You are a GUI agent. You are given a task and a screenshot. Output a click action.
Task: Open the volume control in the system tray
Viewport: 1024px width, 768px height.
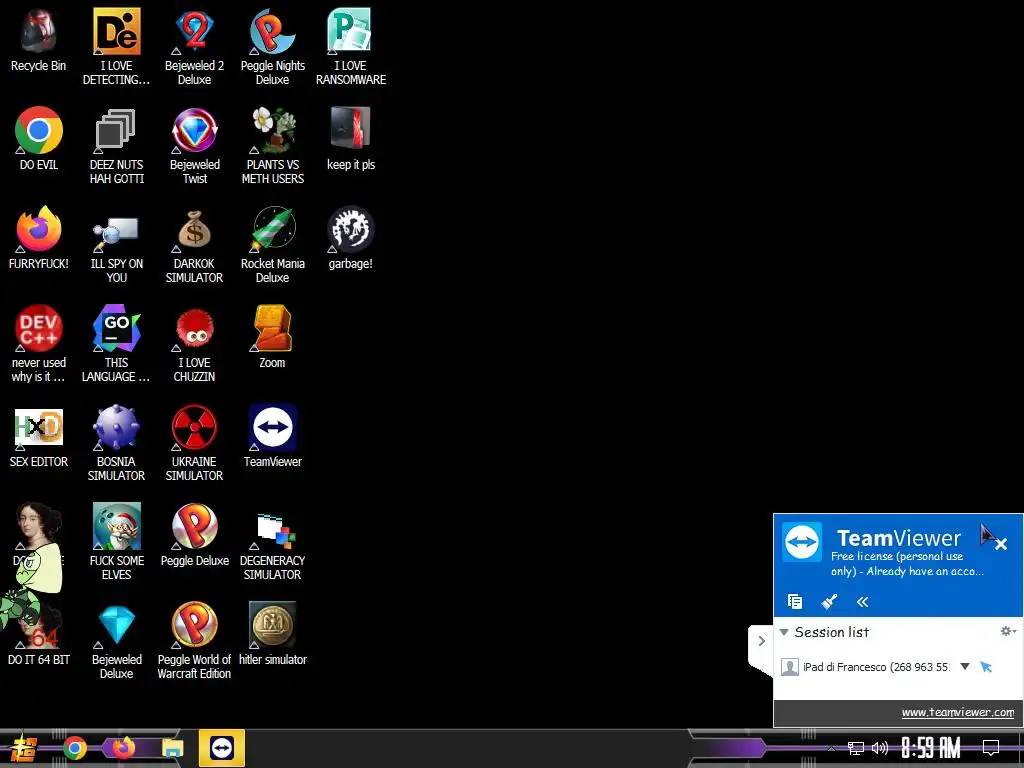(x=880, y=748)
